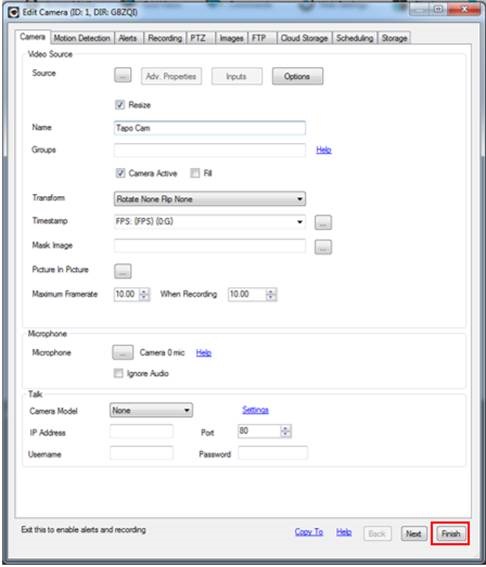This screenshot has width=486, height=567.
Task: Enable the Ignore Audio checkbox
Action: click(118, 373)
